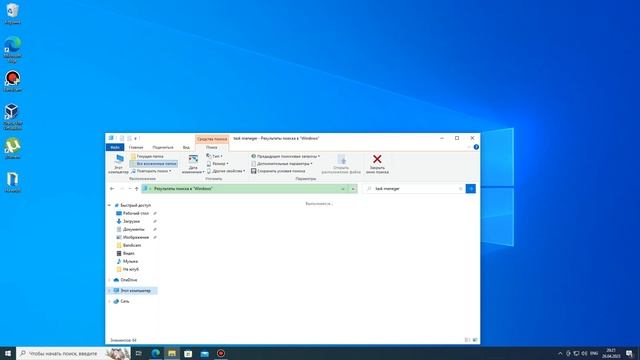Select the Search (Поиск) ribbon tab

pyautogui.click(x=212, y=147)
